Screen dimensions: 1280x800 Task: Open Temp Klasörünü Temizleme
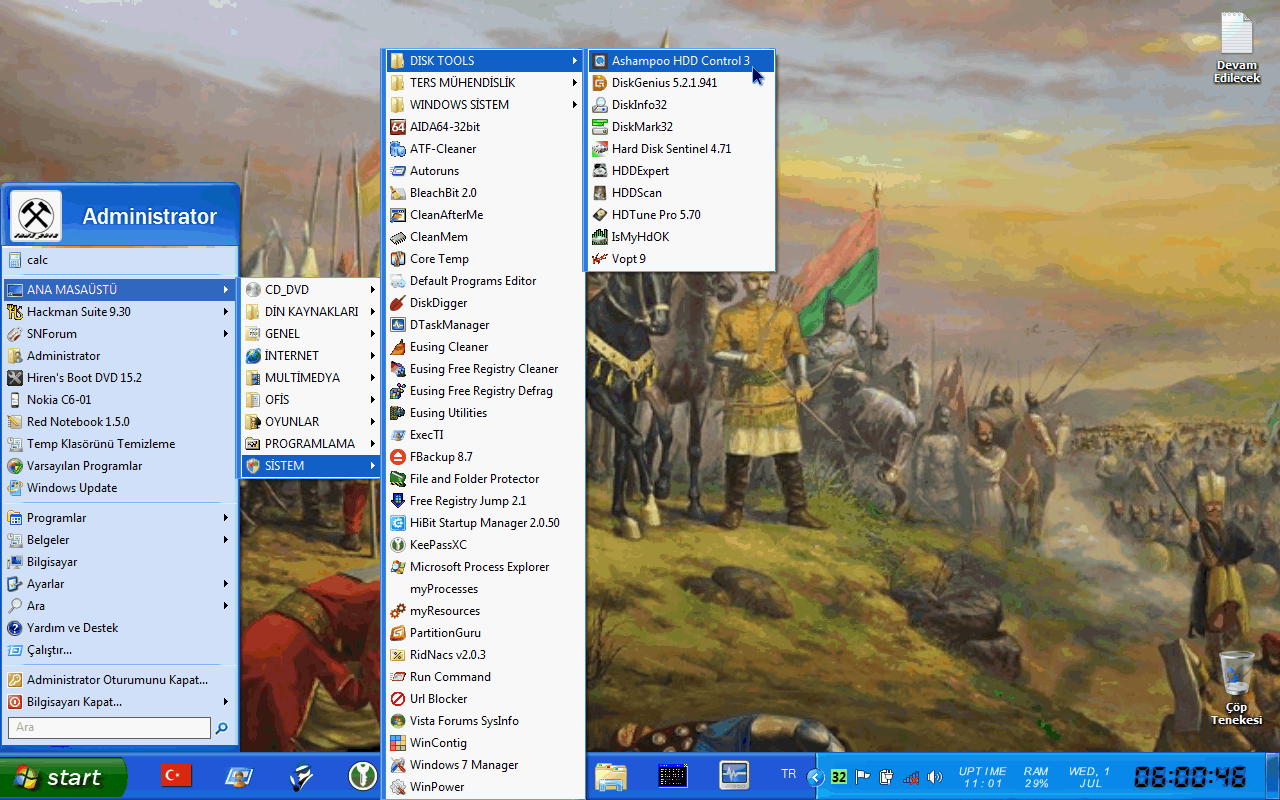coord(119,444)
